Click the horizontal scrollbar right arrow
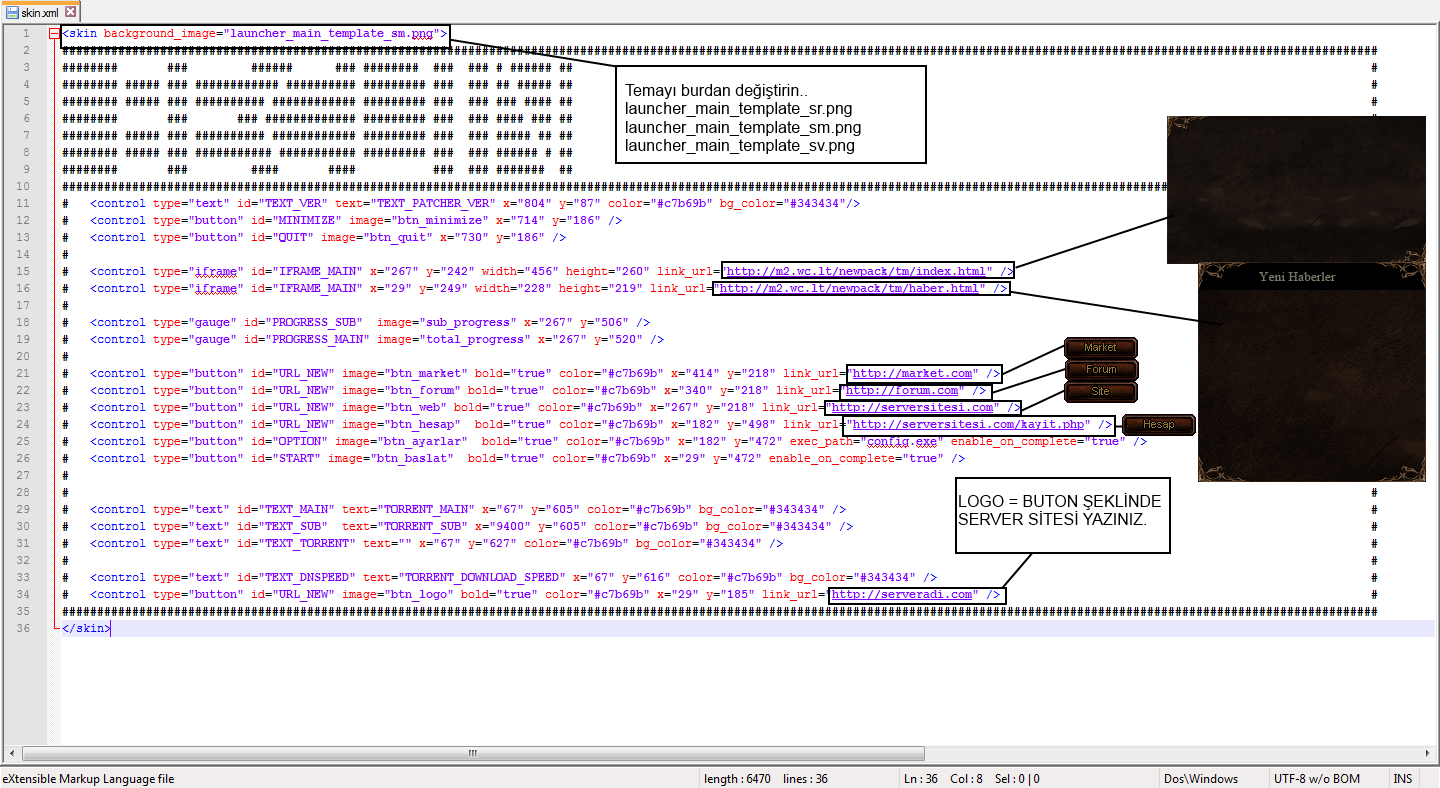 click(x=1426, y=753)
